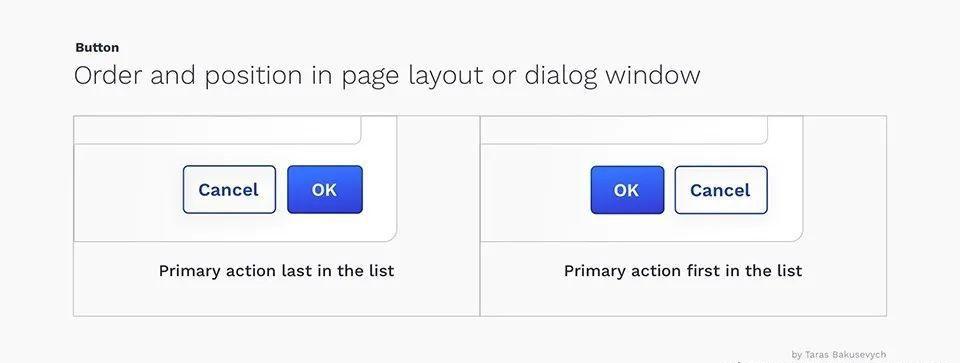Select caption "Primary action first in the list"
The height and width of the screenshot is (363, 960).
[x=683, y=271]
